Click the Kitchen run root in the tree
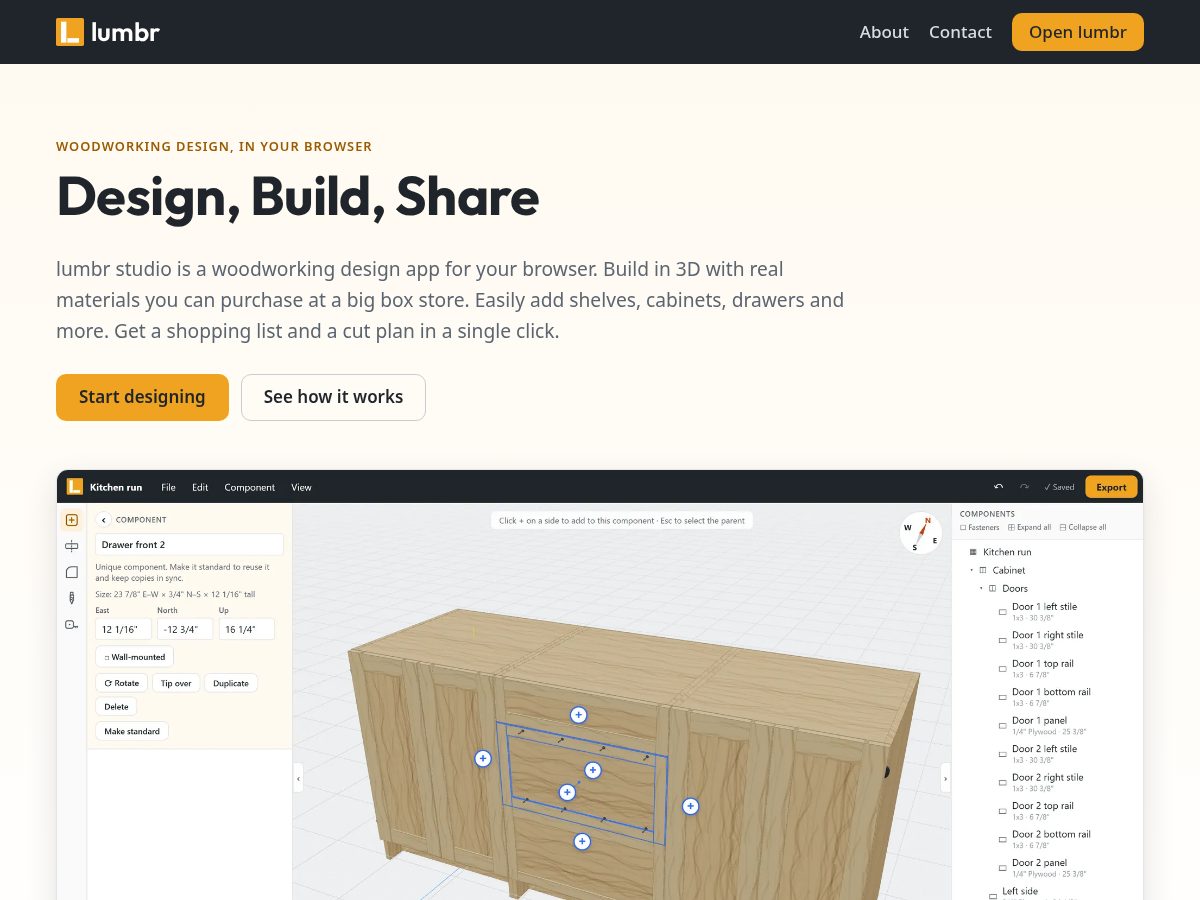 [x=1007, y=552]
